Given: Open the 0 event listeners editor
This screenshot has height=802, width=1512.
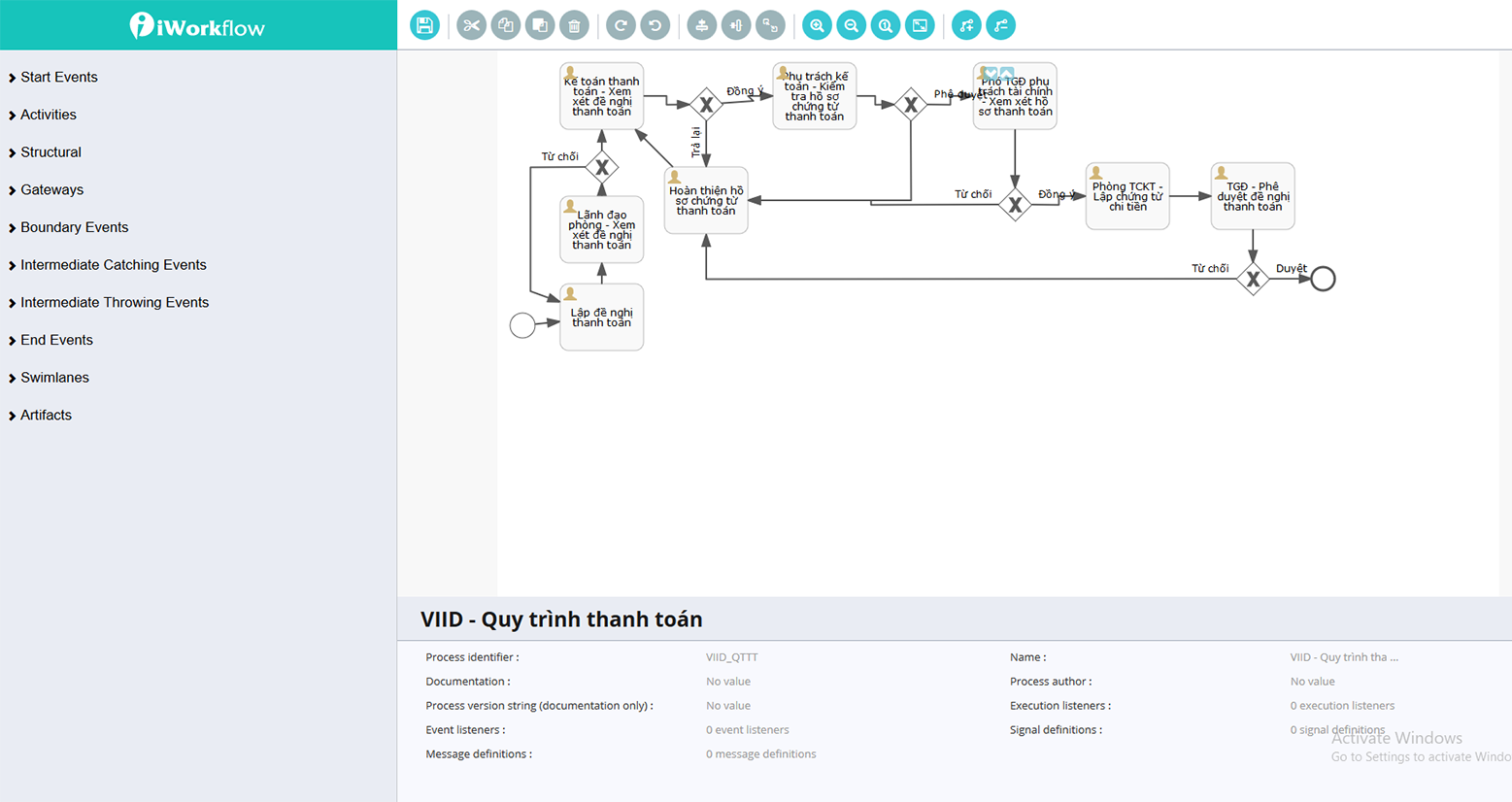Looking at the screenshot, I should 748,730.
